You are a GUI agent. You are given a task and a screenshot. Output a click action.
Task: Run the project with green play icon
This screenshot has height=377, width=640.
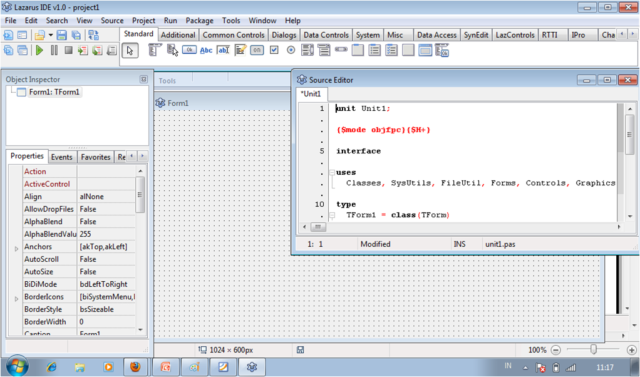point(40,50)
